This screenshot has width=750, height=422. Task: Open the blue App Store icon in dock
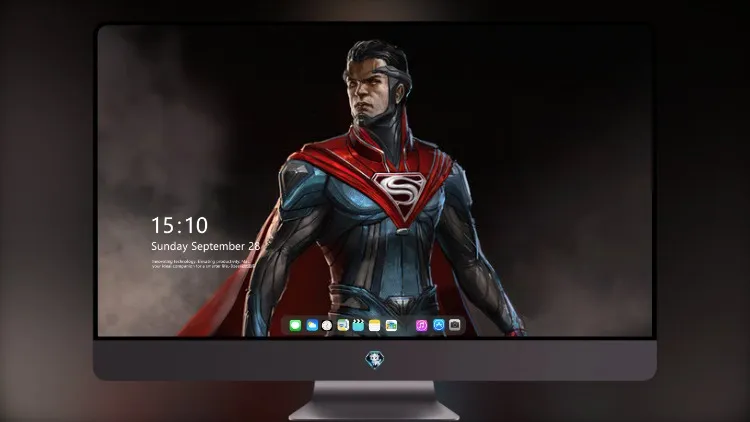439,325
